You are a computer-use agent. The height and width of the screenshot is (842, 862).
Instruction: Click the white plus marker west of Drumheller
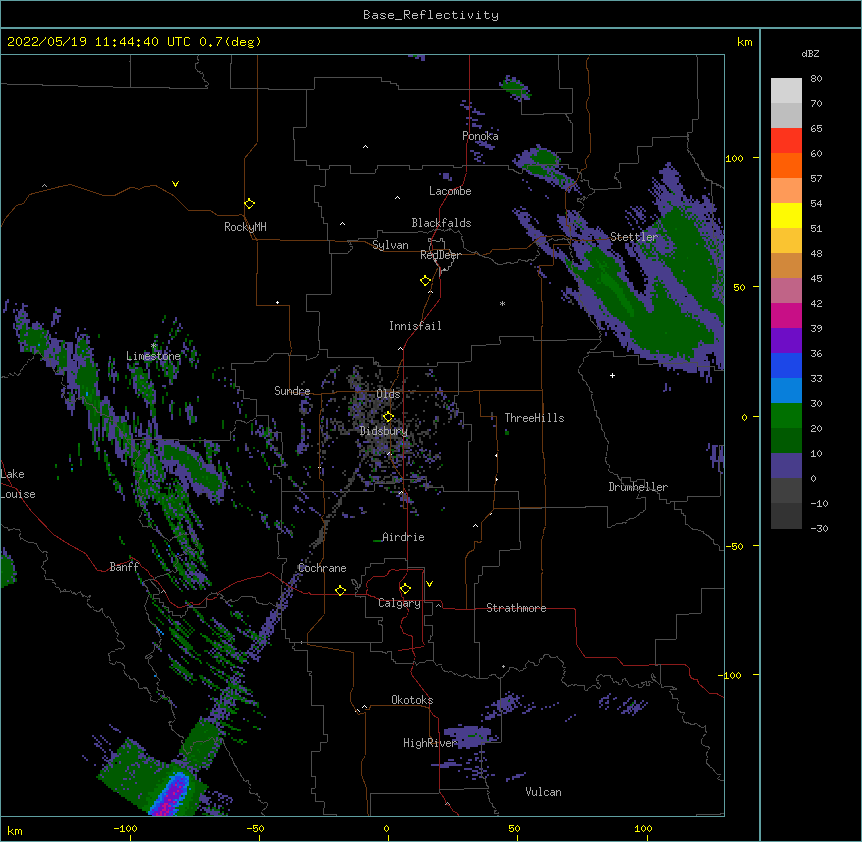point(612,375)
